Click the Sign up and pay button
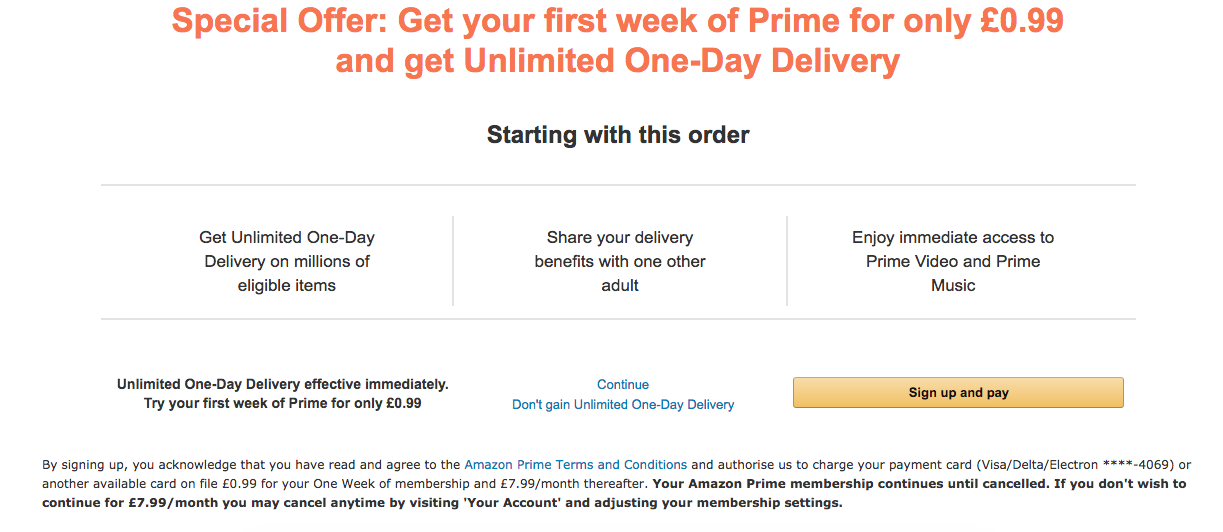The width and height of the screenshot is (1223, 532). [958, 393]
